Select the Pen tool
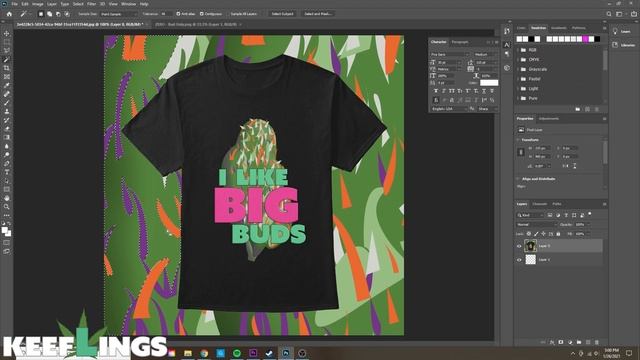 tap(7, 163)
